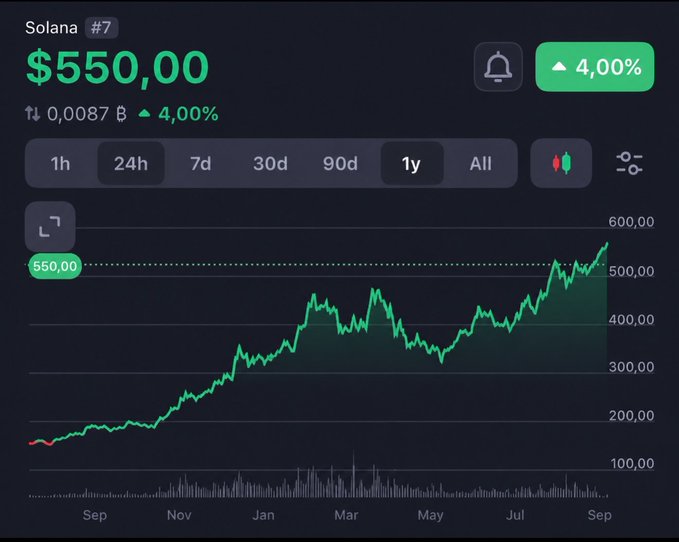Click the 300,00 axis label
Image resolution: width=679 pixels, height=542 pixels.
pyautogui.click(x=631, y=367)
